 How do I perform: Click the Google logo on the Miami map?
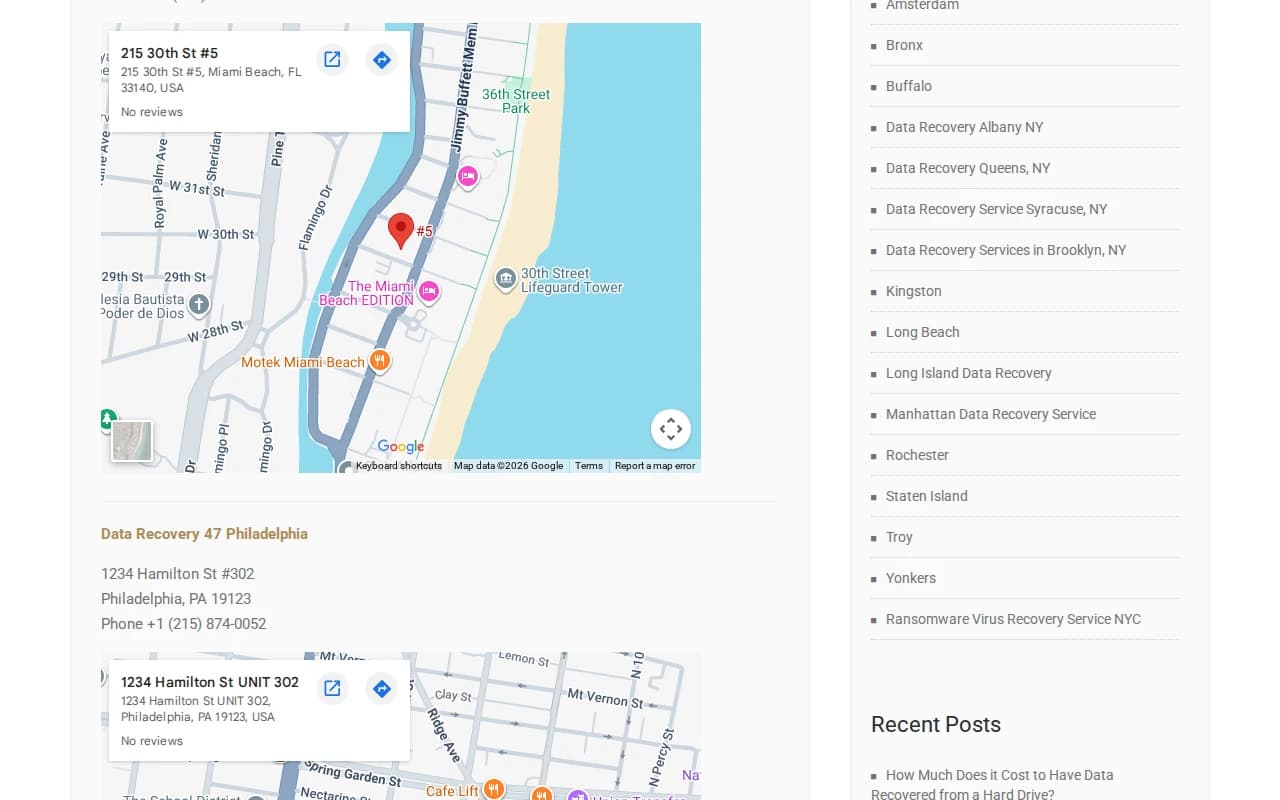point(399,446)
